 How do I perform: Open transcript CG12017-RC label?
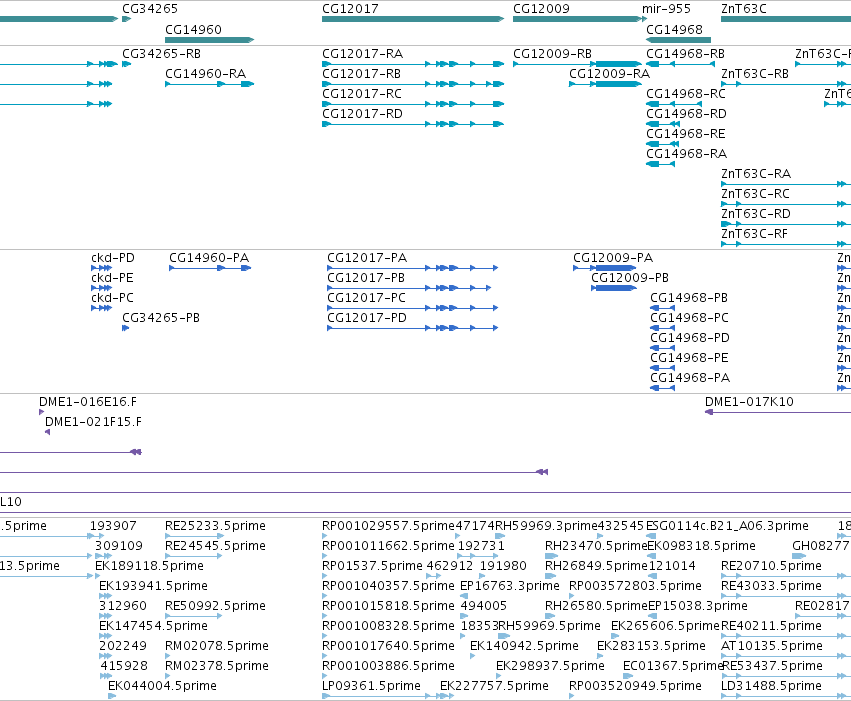click(361, 94)
